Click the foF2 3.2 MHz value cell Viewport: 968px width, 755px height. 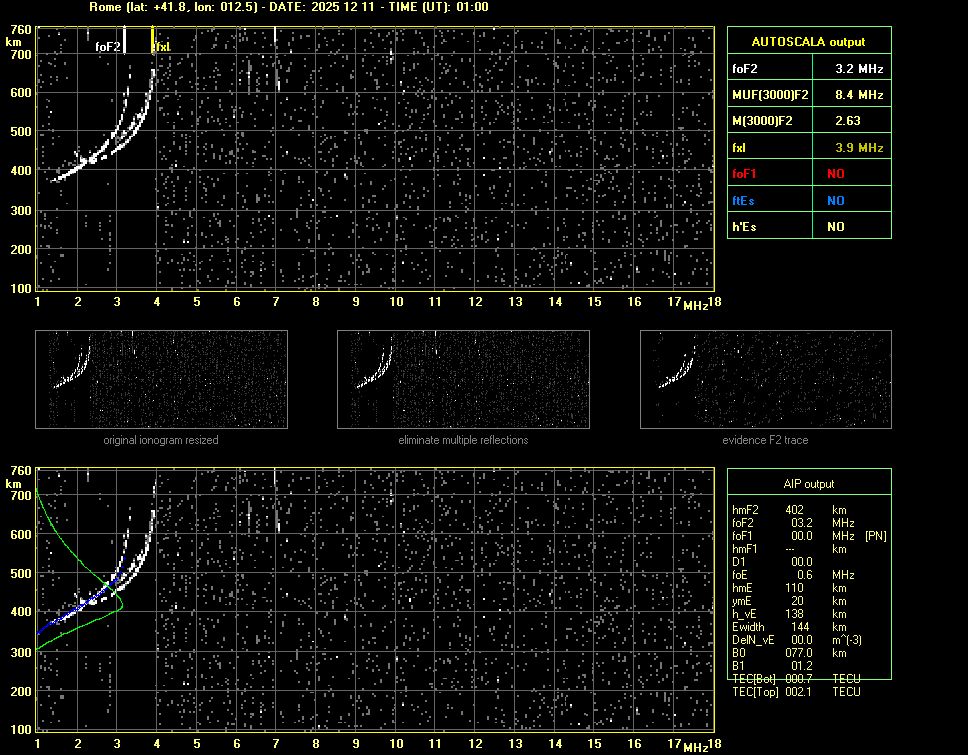click(859, 69)
